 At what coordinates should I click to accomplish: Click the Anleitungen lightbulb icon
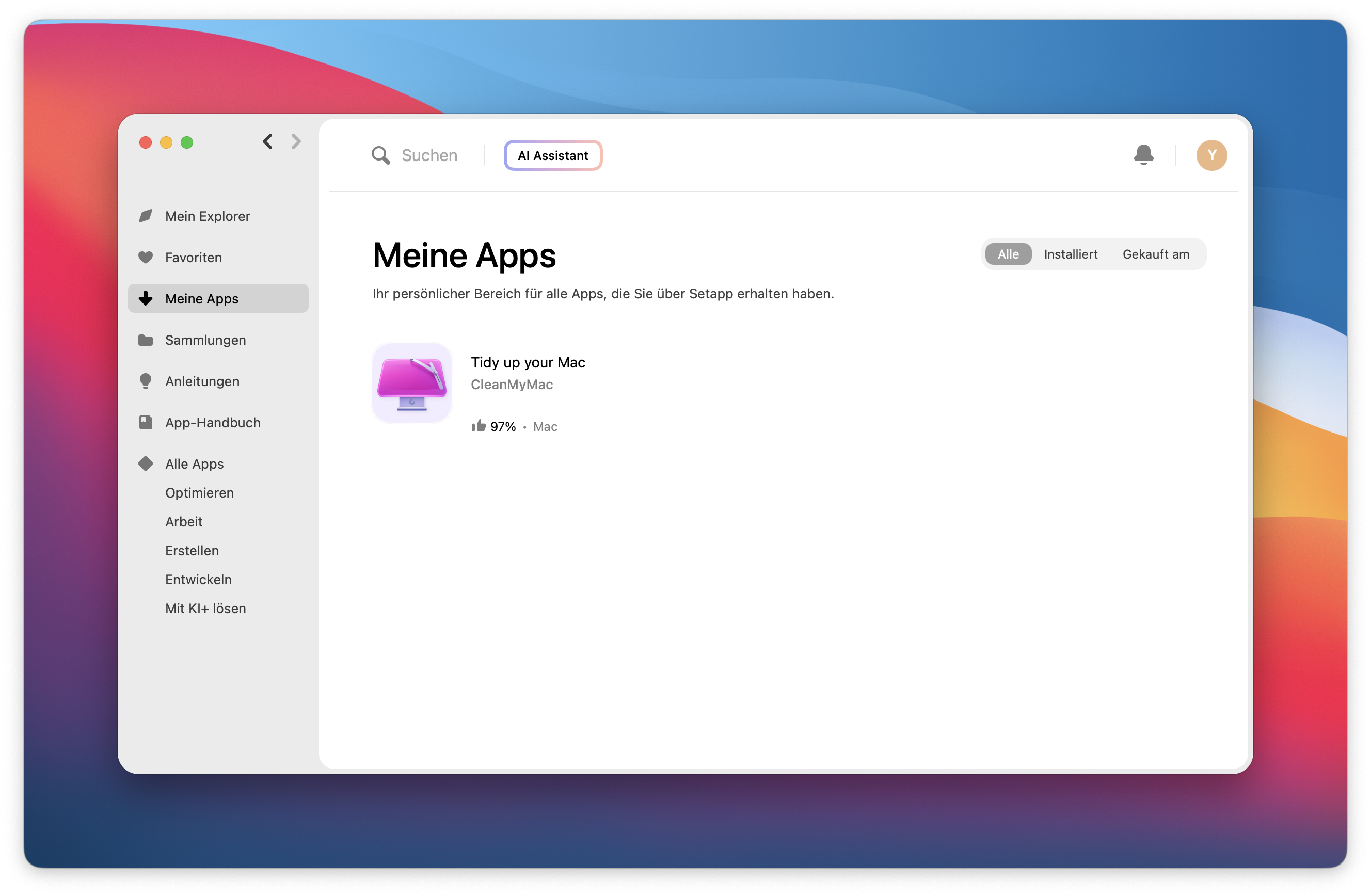click(x=146, y=381)
